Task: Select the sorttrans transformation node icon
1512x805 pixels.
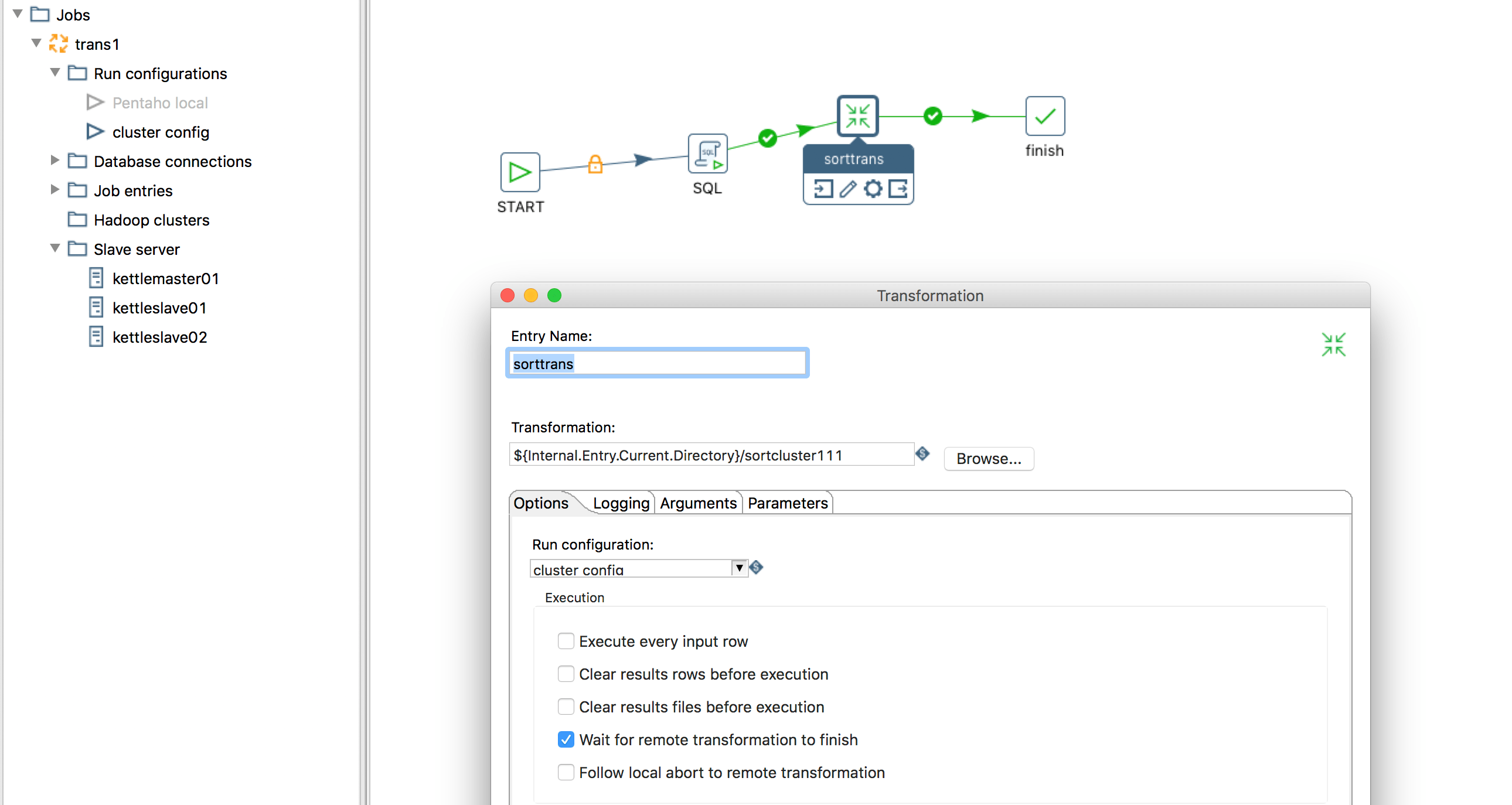Action: 857,116
